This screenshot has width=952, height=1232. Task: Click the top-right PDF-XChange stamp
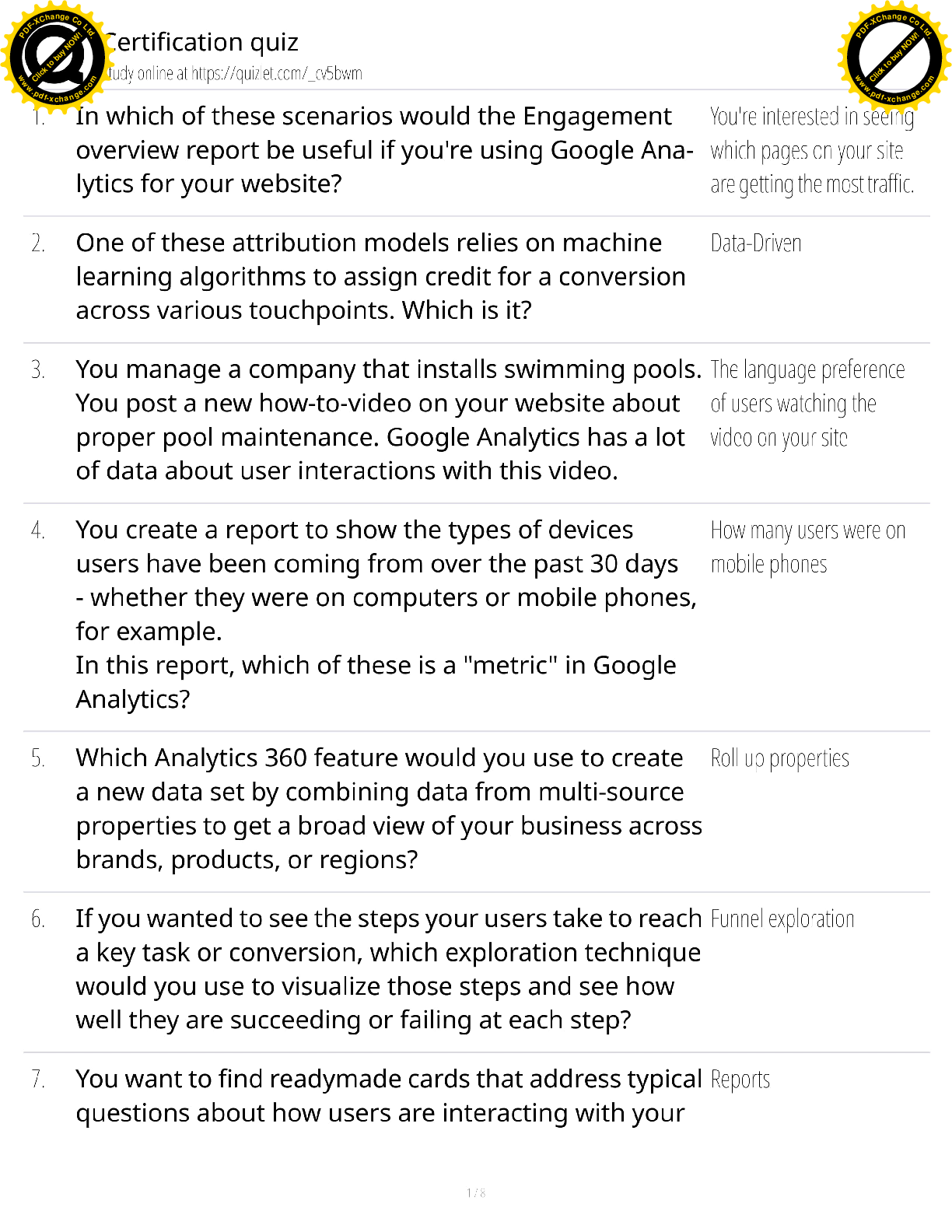[894, 56]
